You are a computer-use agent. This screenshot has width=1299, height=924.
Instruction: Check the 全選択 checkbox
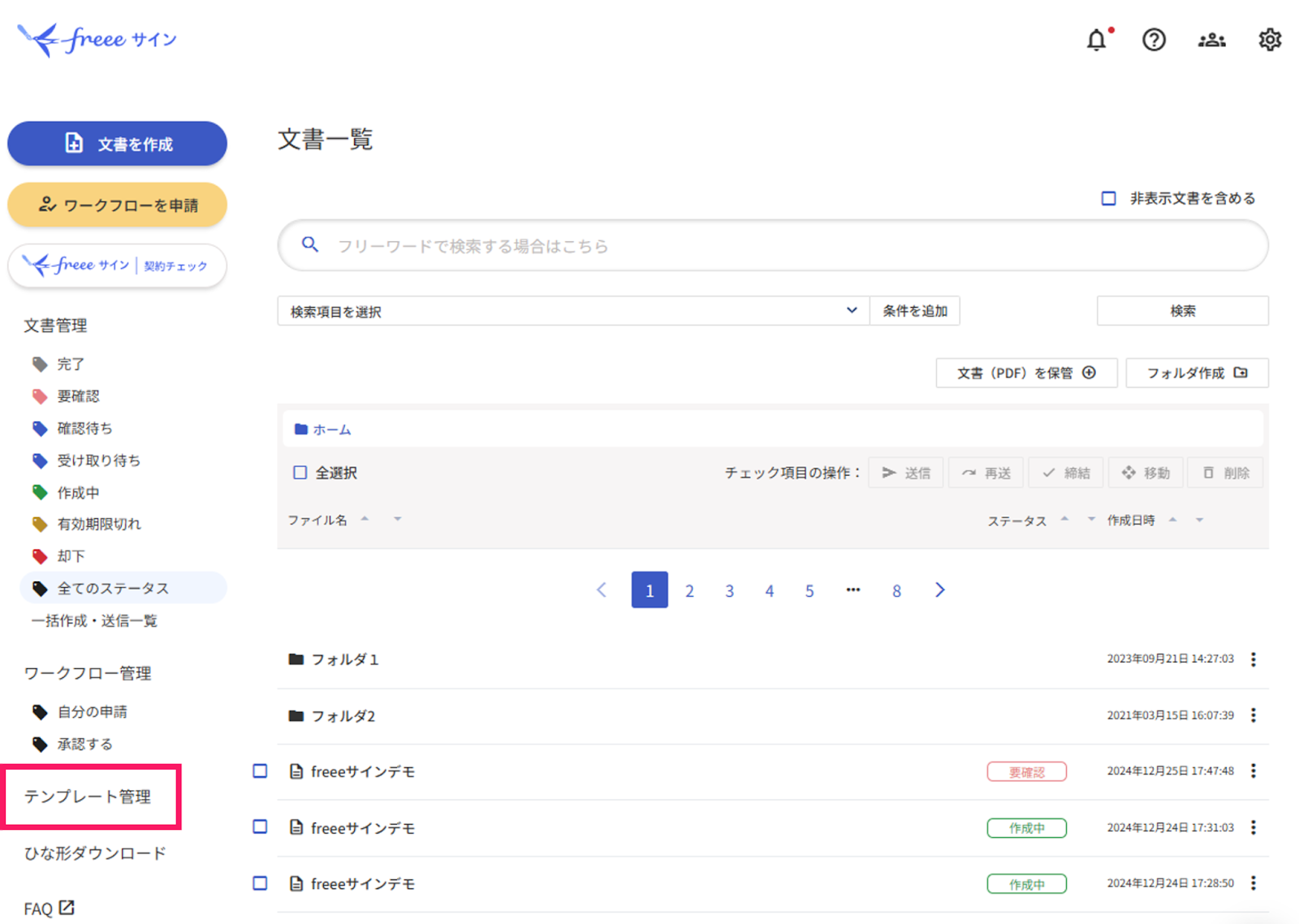point(300,473)
